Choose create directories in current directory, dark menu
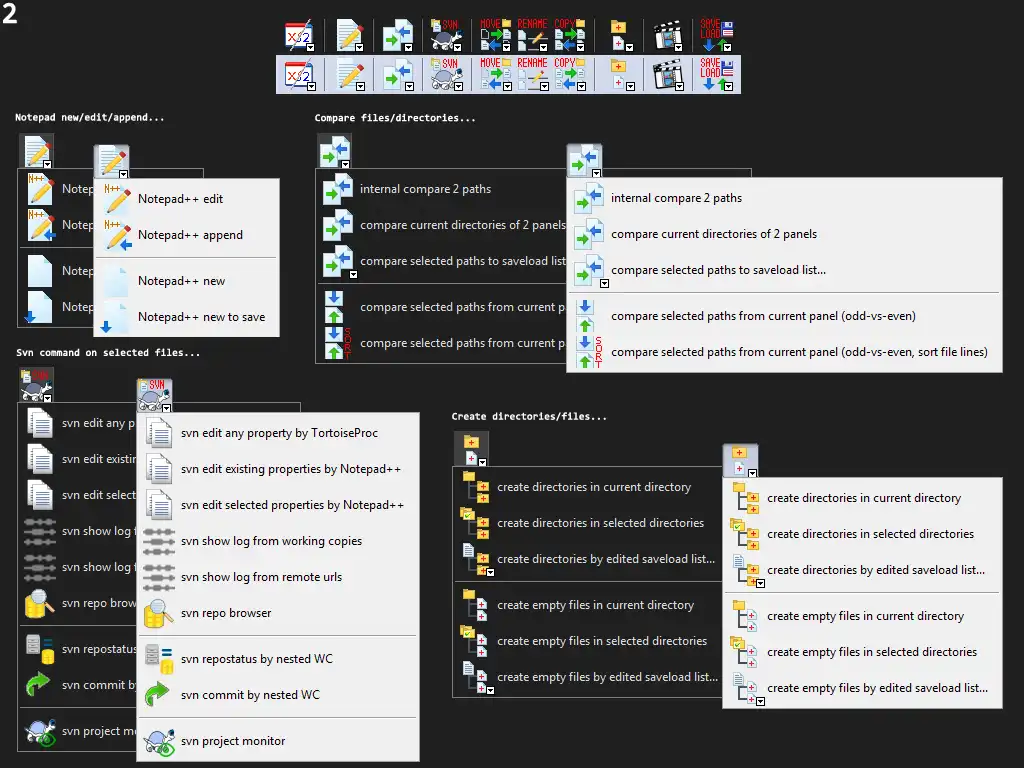 pyautogui.click(x=588, y=487)
